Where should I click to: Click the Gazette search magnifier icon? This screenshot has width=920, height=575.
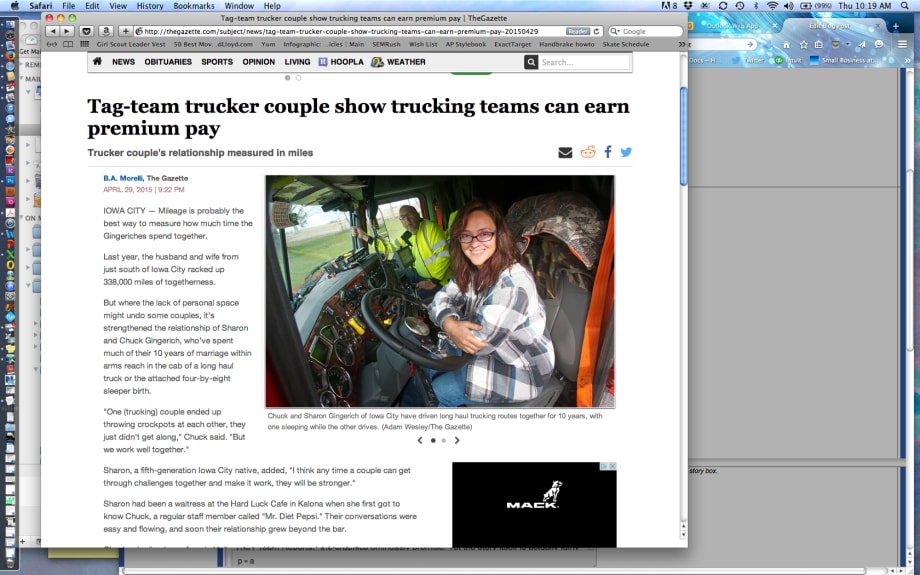point(531,62)
